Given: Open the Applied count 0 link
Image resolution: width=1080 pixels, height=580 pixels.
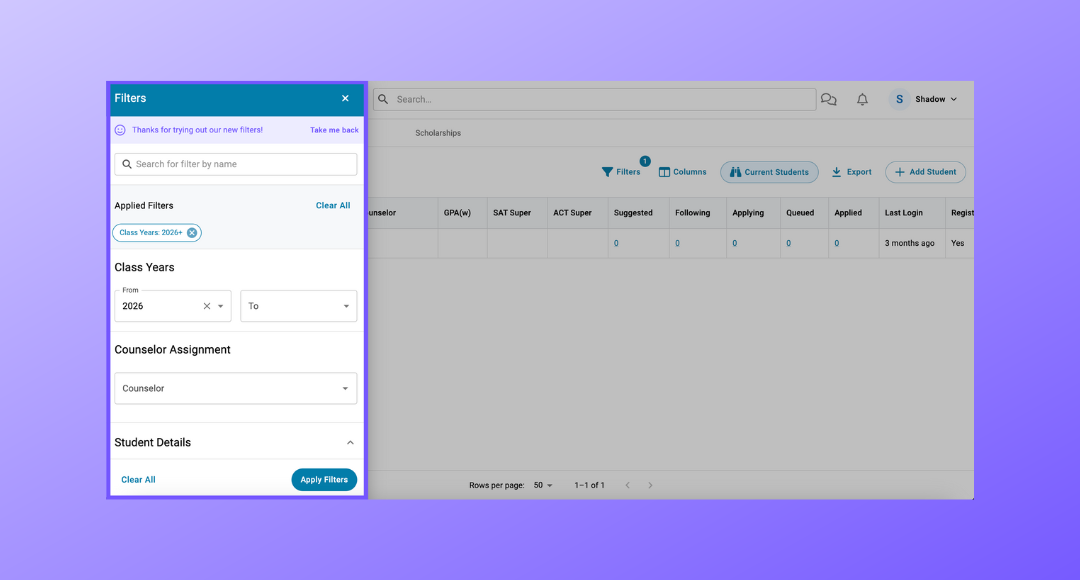Looking at the screenshot, I should (x=836, y=243).
